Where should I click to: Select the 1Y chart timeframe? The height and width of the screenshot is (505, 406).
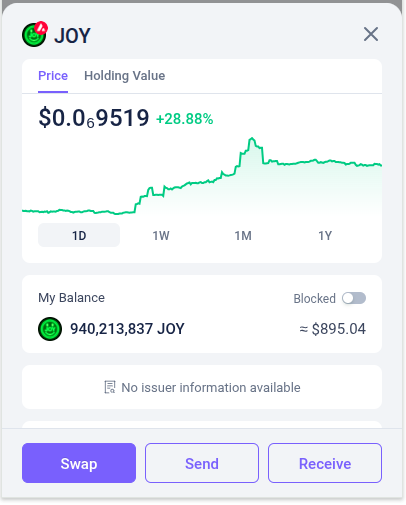(x=325, y=236)
